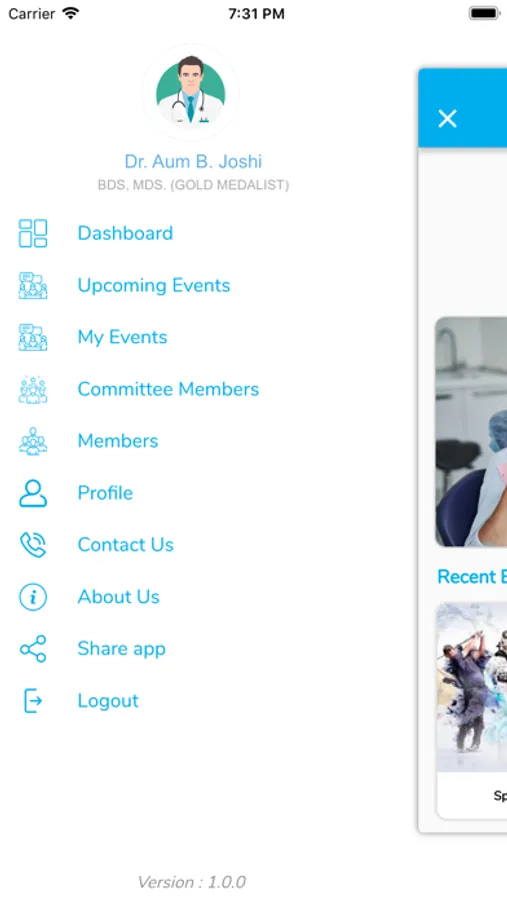Tap the doctor avatar picture
The height and width of the screenshot is (900, 507).
click(191, 92)
